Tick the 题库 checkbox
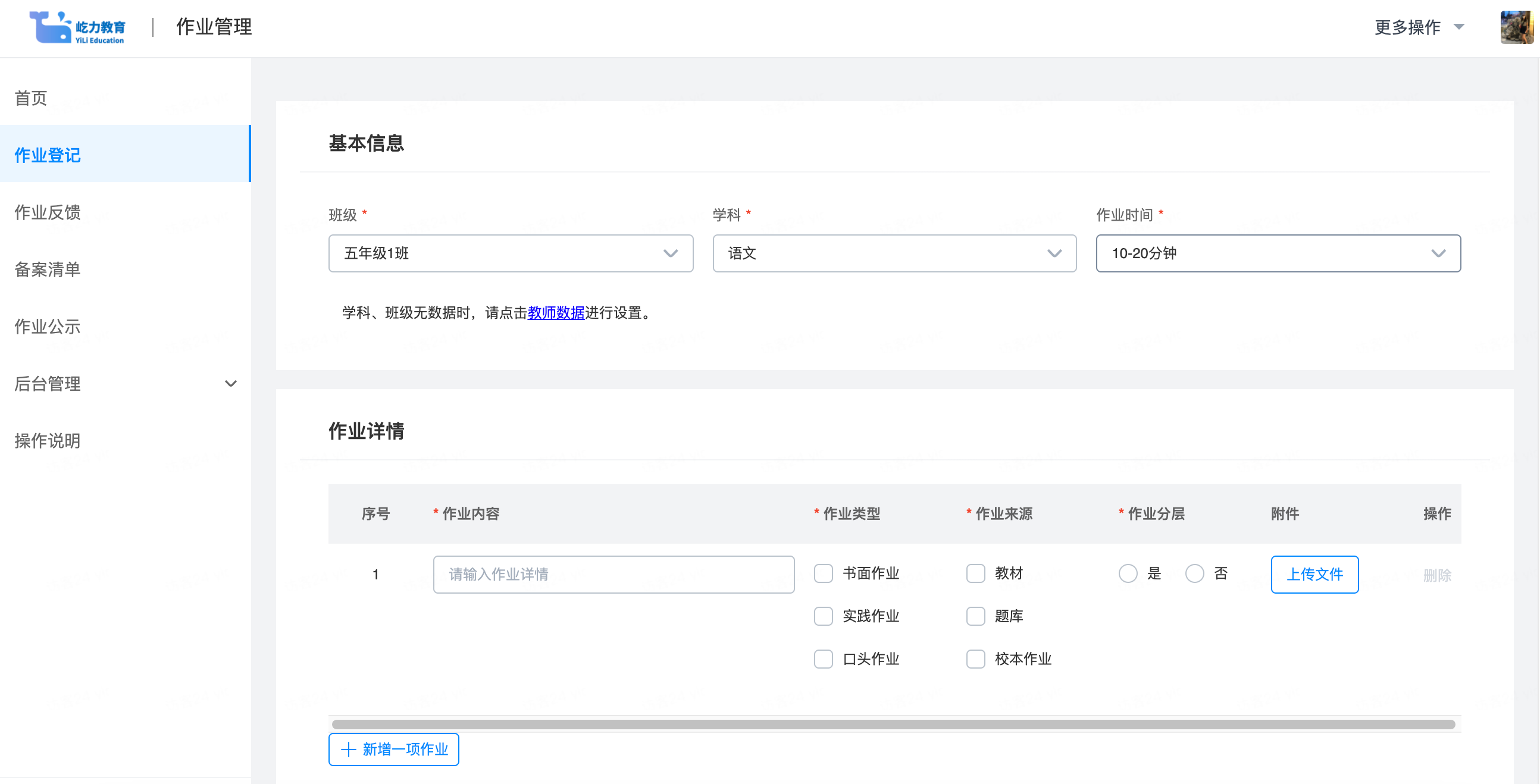Image resolution: width=1540 pixels, height=784 pixels. point(976,616)
